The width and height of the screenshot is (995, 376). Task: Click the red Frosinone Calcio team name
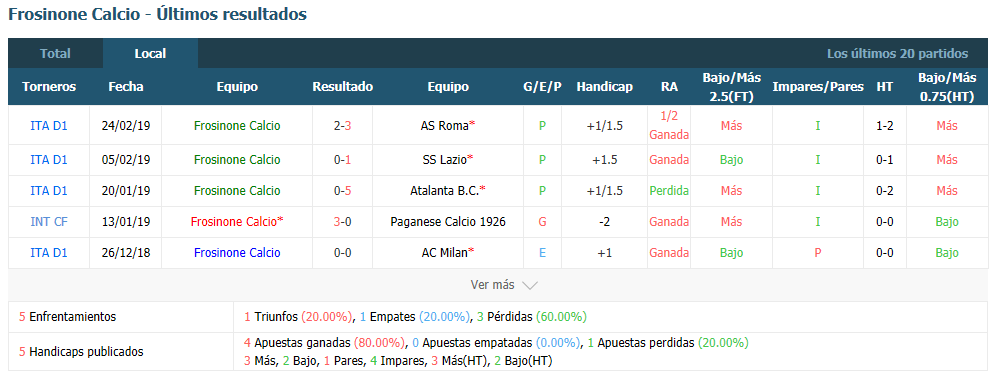[x=237, y=222]
